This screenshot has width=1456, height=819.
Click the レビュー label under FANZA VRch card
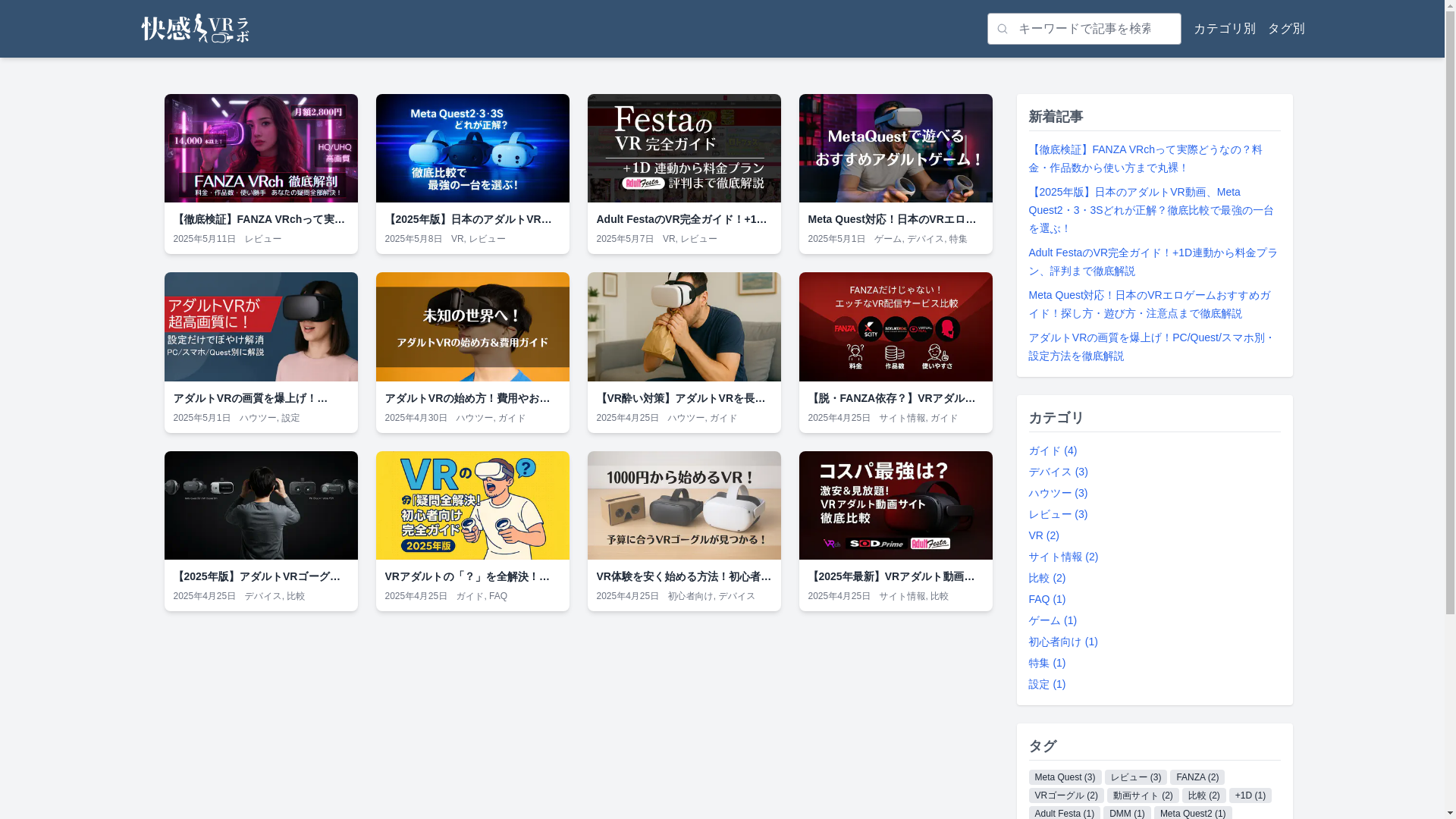click(263, 239)
